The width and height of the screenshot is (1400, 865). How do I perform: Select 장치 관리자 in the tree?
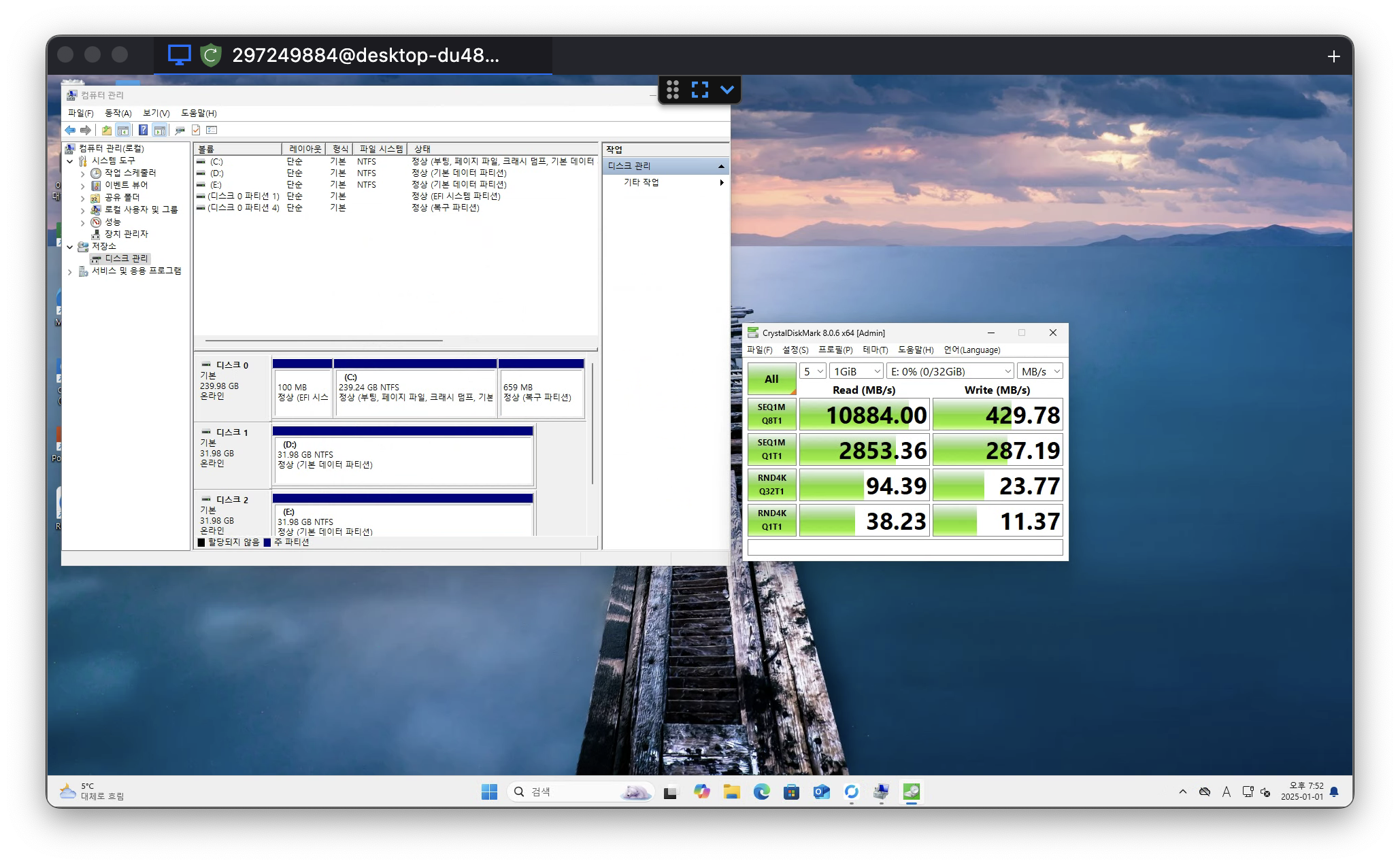tap(126, 234)
